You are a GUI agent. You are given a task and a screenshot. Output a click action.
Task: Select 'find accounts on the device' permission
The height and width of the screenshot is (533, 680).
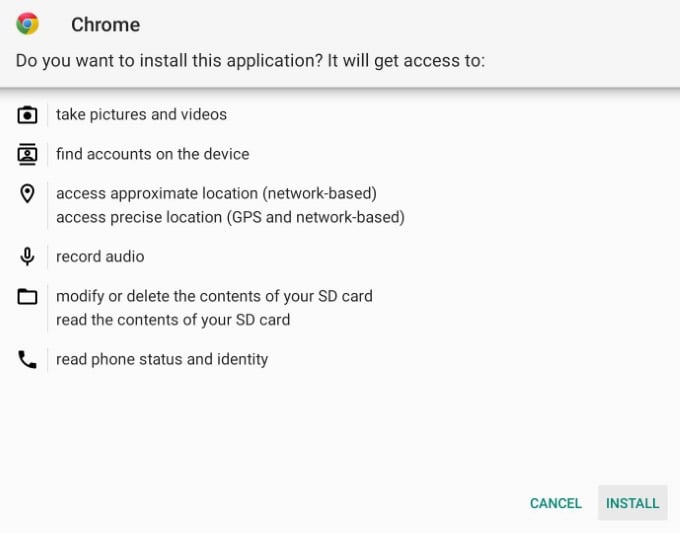pyautogui.click(x=153, y=154)
